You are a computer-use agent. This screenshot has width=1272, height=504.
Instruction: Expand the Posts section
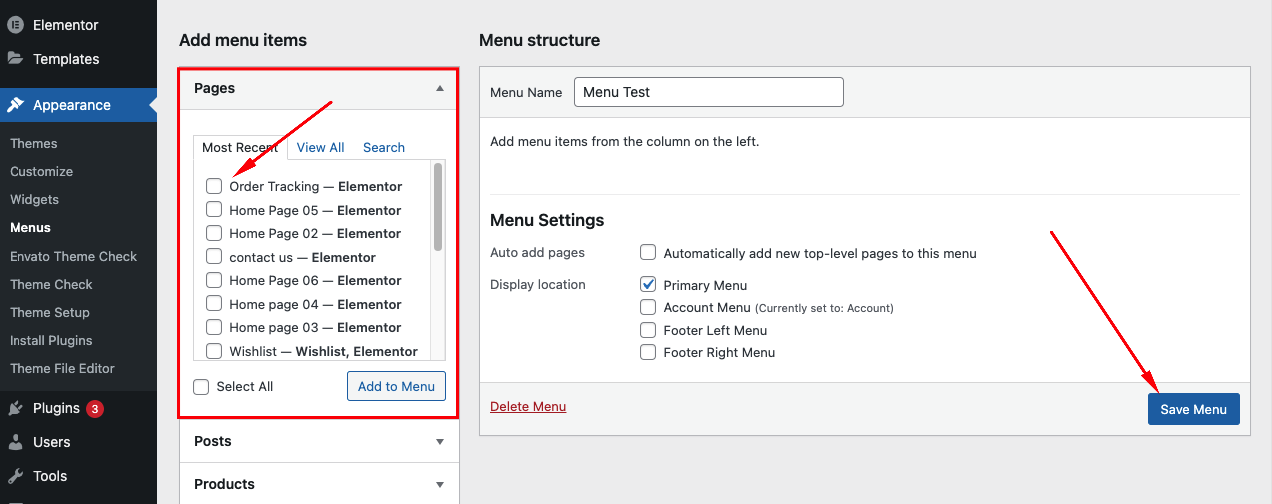(439, 441)
